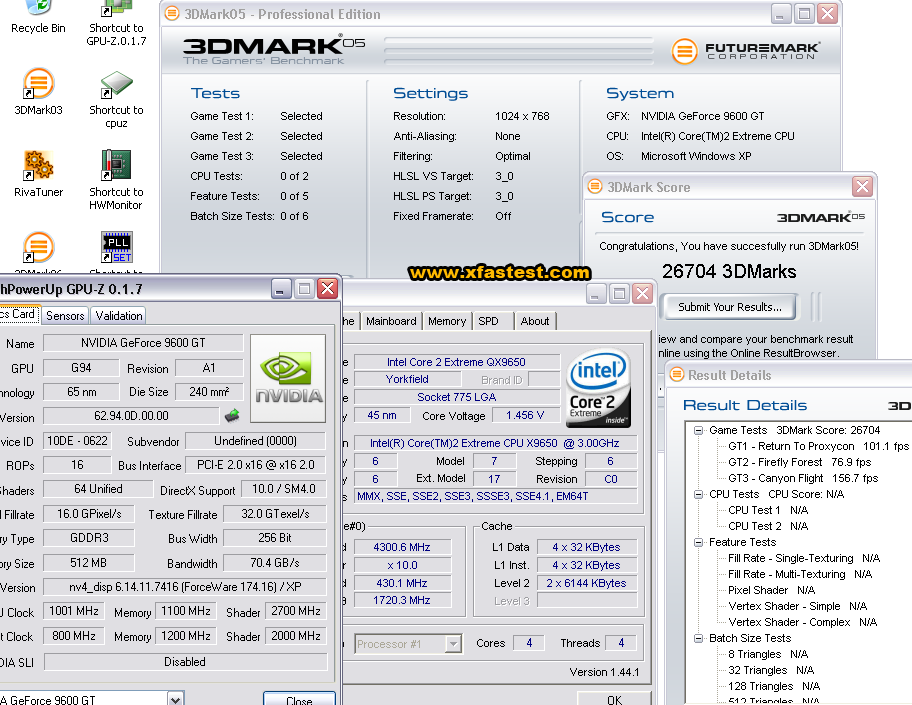Open the GPU-Z.0.1.7 desktop shortcut
The height and width of the screenshot is (705, 912).
tap(116, 23)
